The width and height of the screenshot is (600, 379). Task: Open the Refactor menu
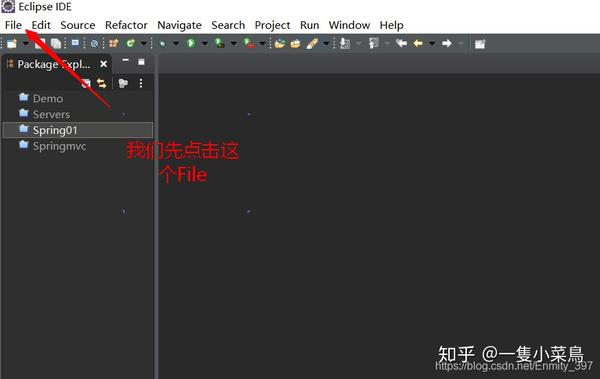coord(126,25)
